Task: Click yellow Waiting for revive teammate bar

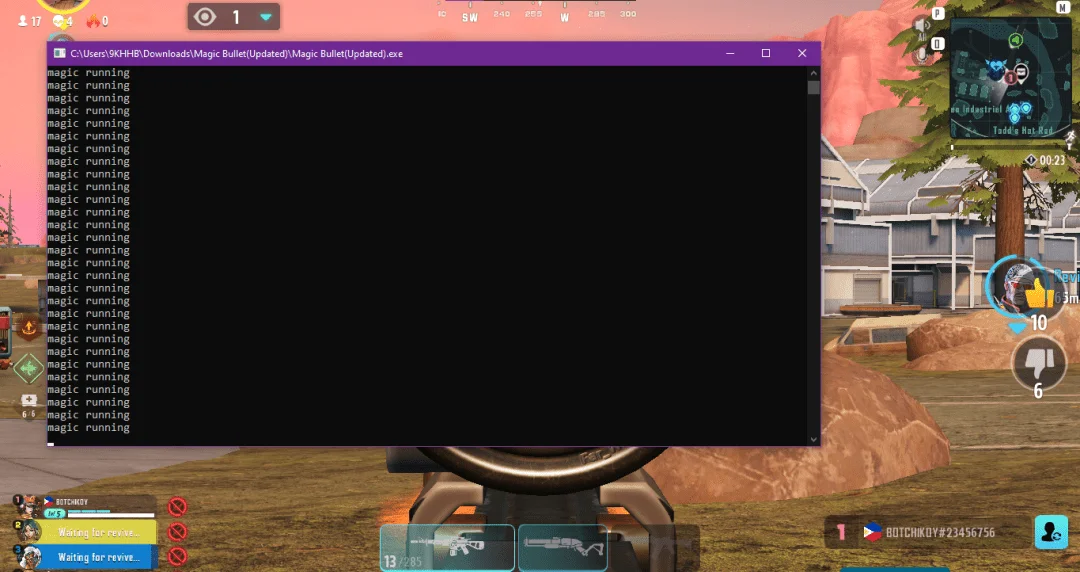Action: click(98, 532)
